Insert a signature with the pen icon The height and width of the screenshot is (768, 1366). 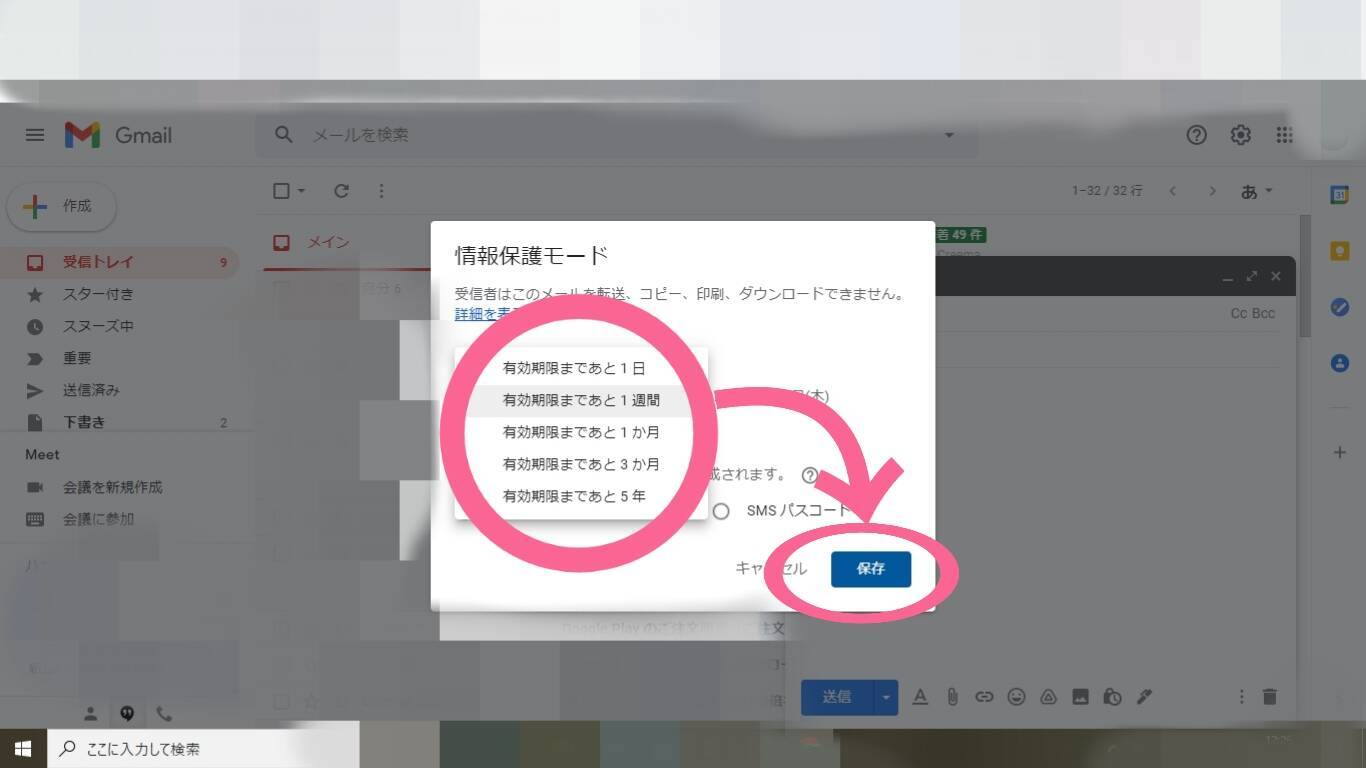[1144, 697]
